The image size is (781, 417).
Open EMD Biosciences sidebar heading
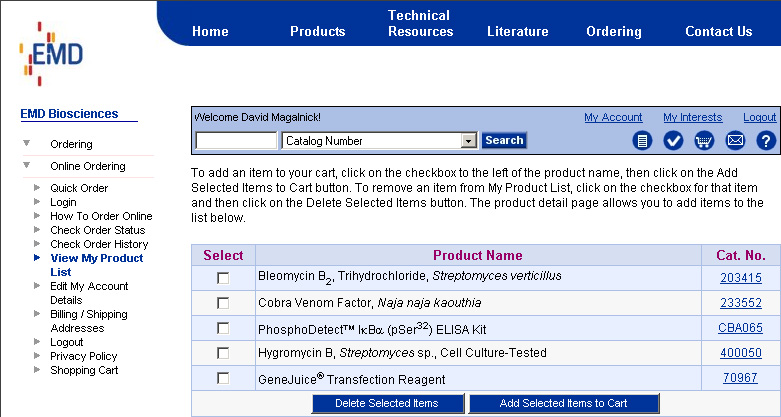[x=69, y=114]
